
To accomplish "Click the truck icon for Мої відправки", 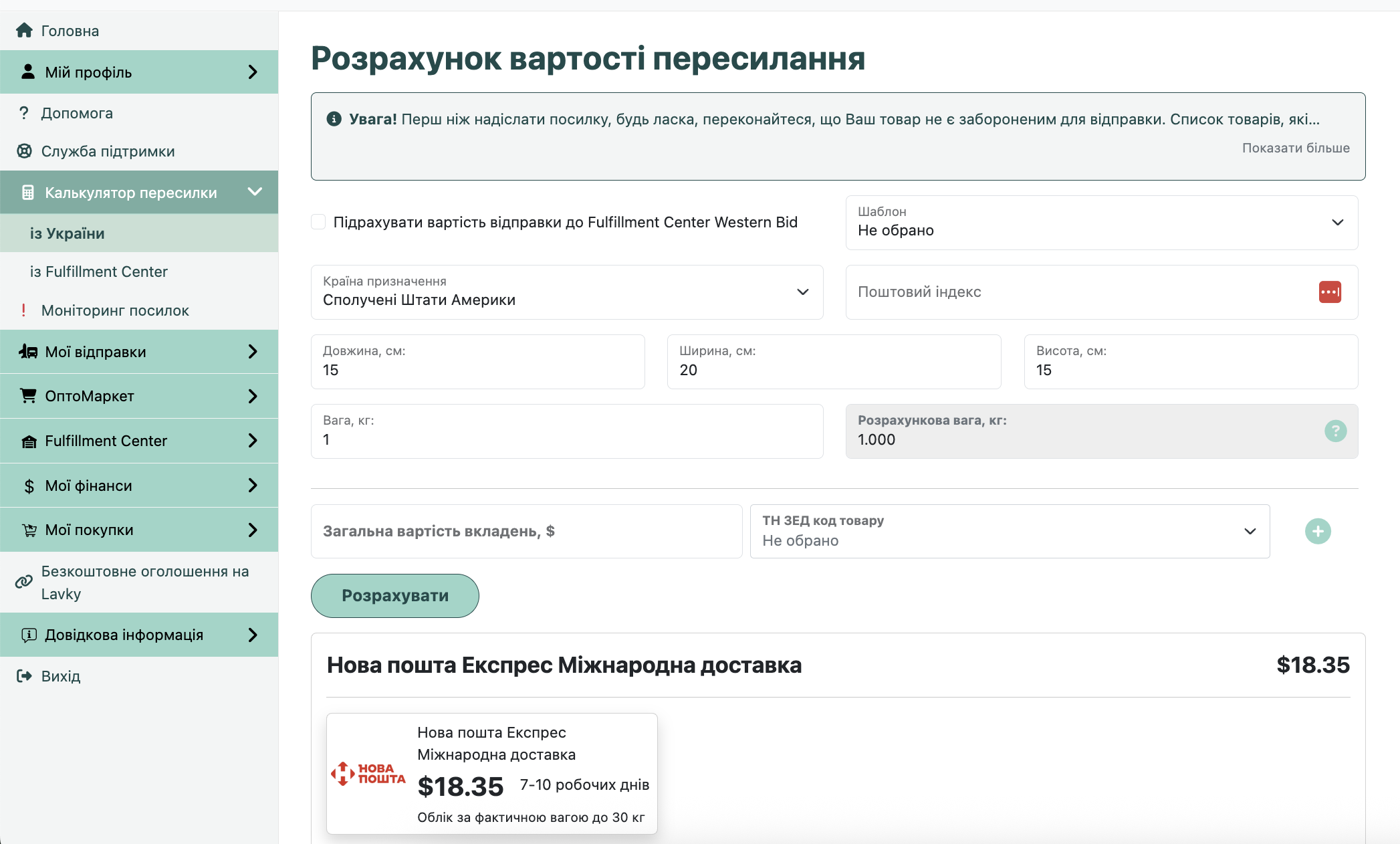I will 27,352.
